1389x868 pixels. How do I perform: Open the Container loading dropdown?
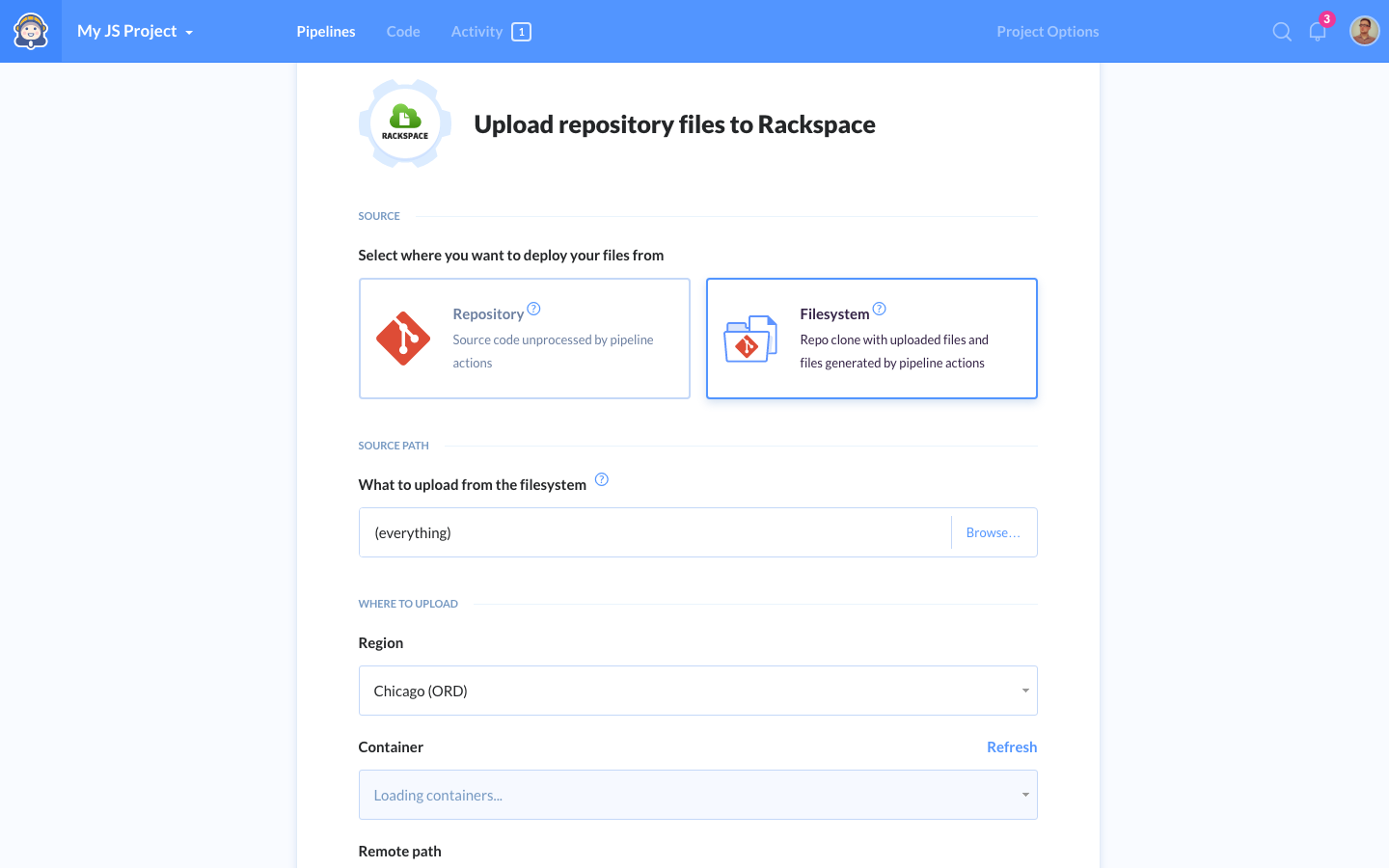[x=698, y=795]
